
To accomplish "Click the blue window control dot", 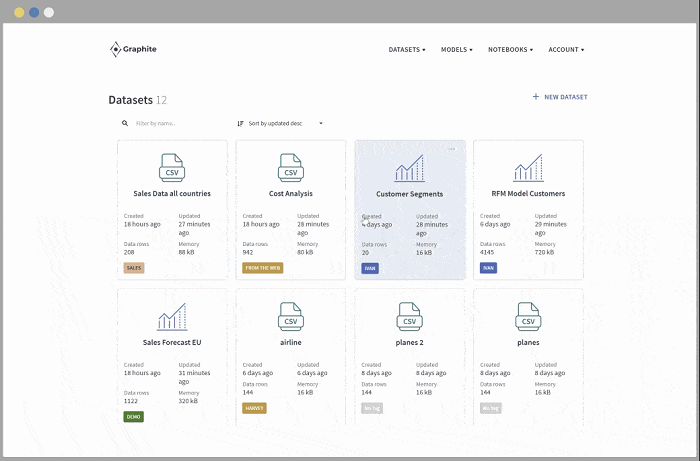I will click(x=34, y=12).
